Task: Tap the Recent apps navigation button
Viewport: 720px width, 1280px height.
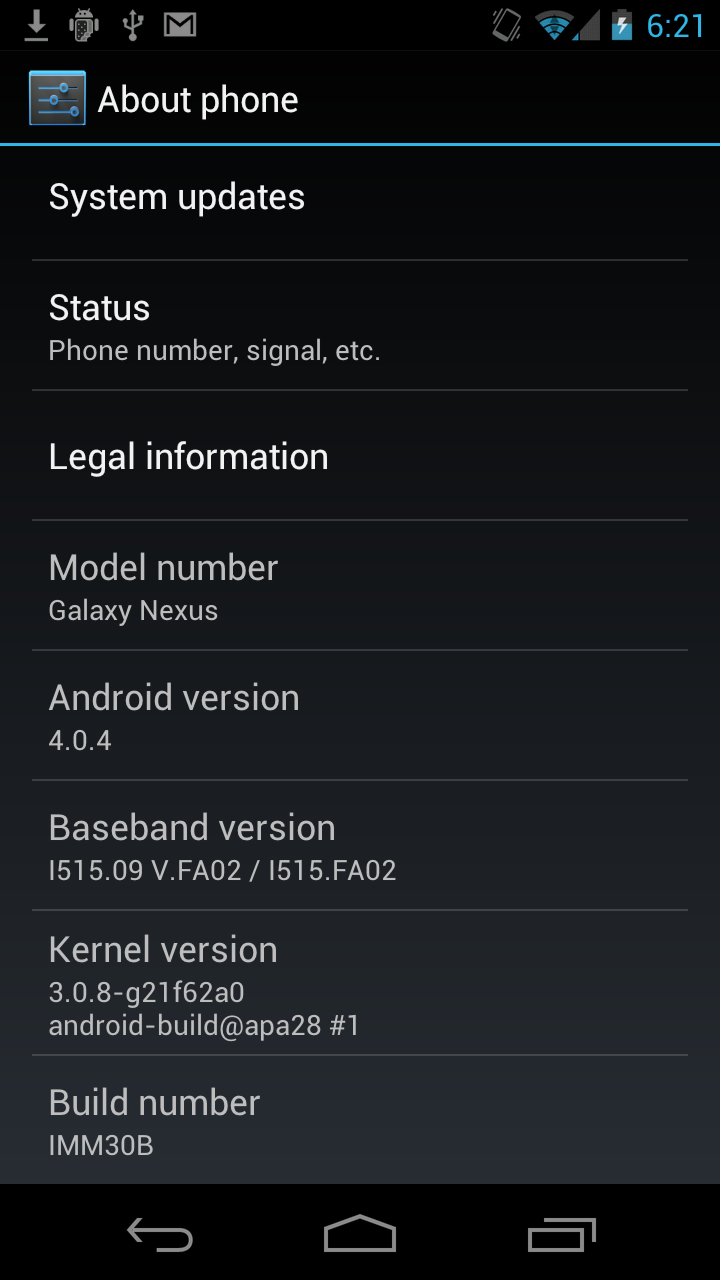Action: [x=561, y=1235]
